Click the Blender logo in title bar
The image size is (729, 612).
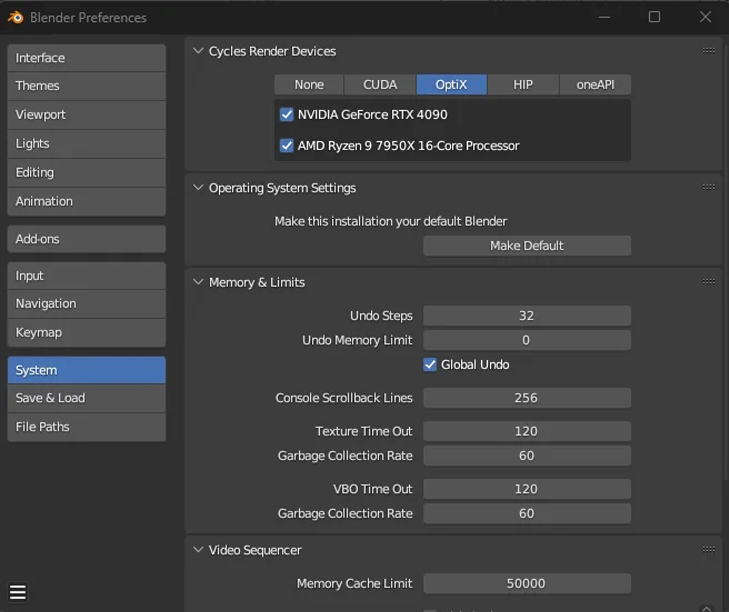[x=14, y=17]
